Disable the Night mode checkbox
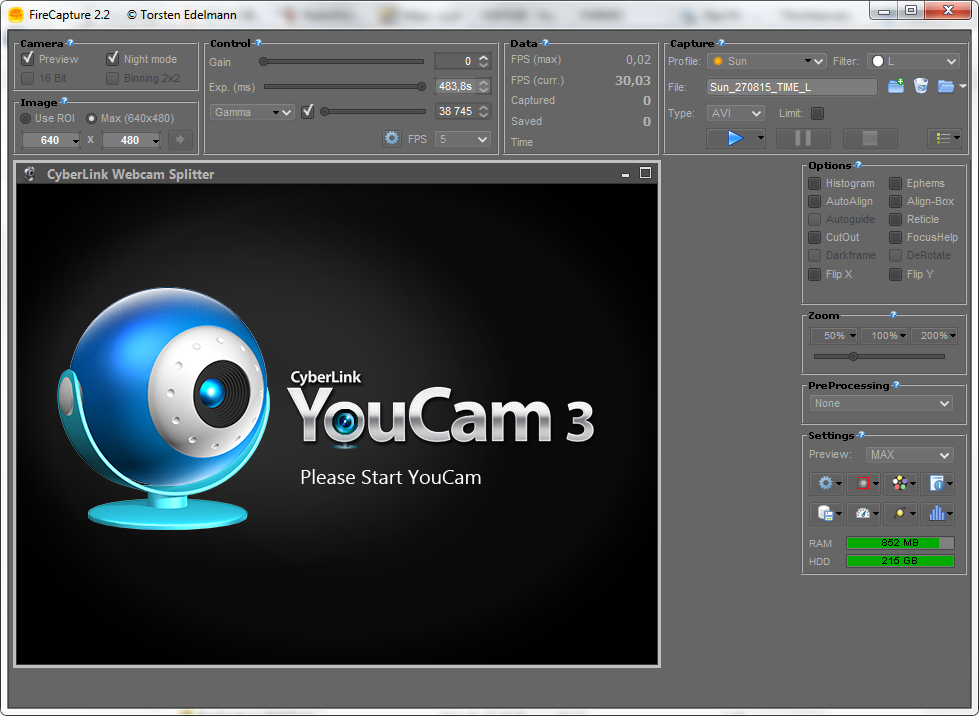 113,59
